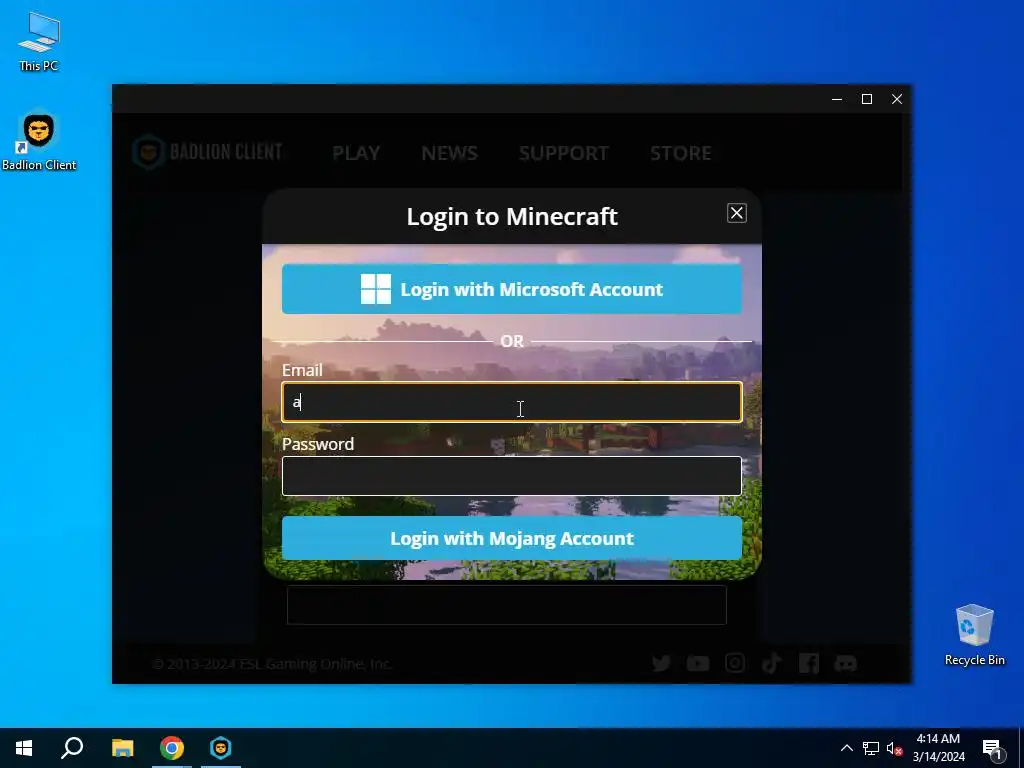Open File Explorer from taskbar

(x=122, y=748)
